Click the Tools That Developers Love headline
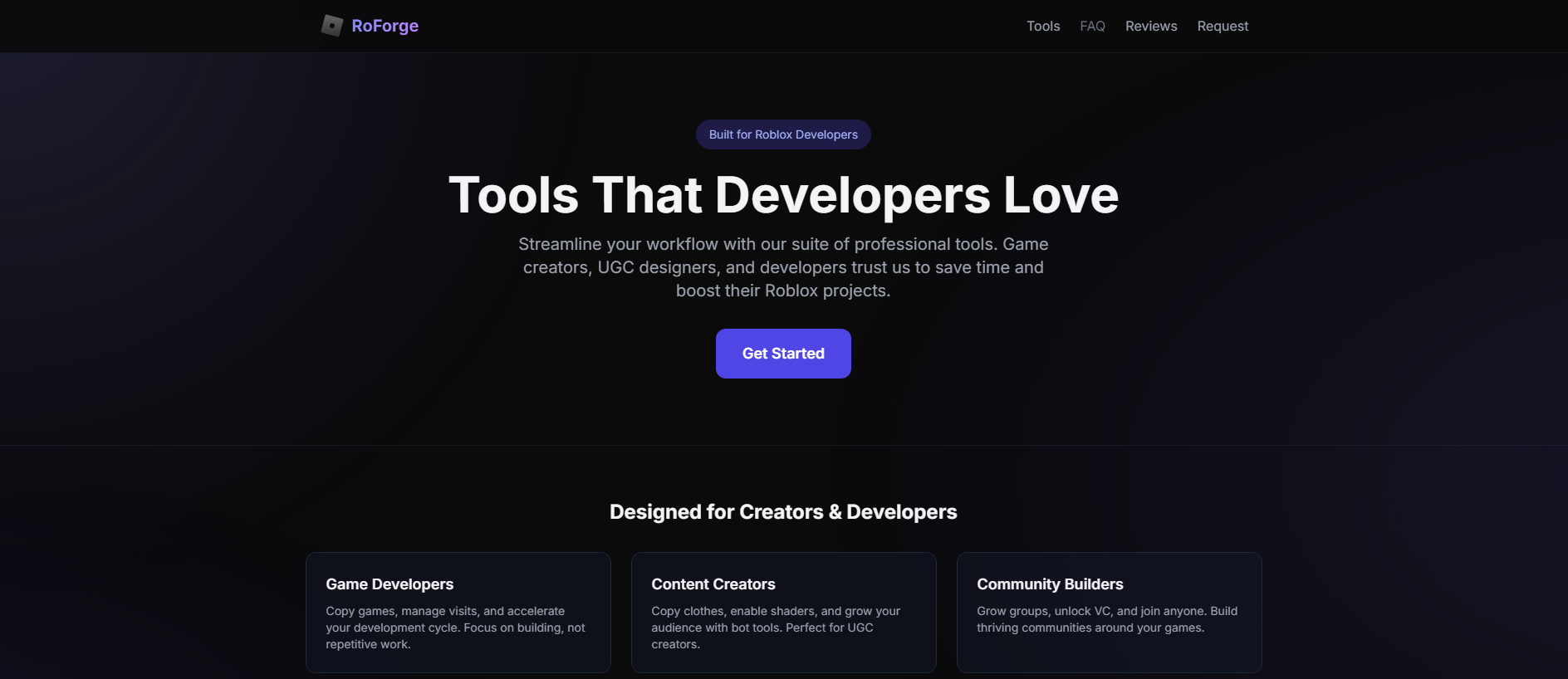The width and height of the screenshot is (1568, 679). [x=783, y=195]
